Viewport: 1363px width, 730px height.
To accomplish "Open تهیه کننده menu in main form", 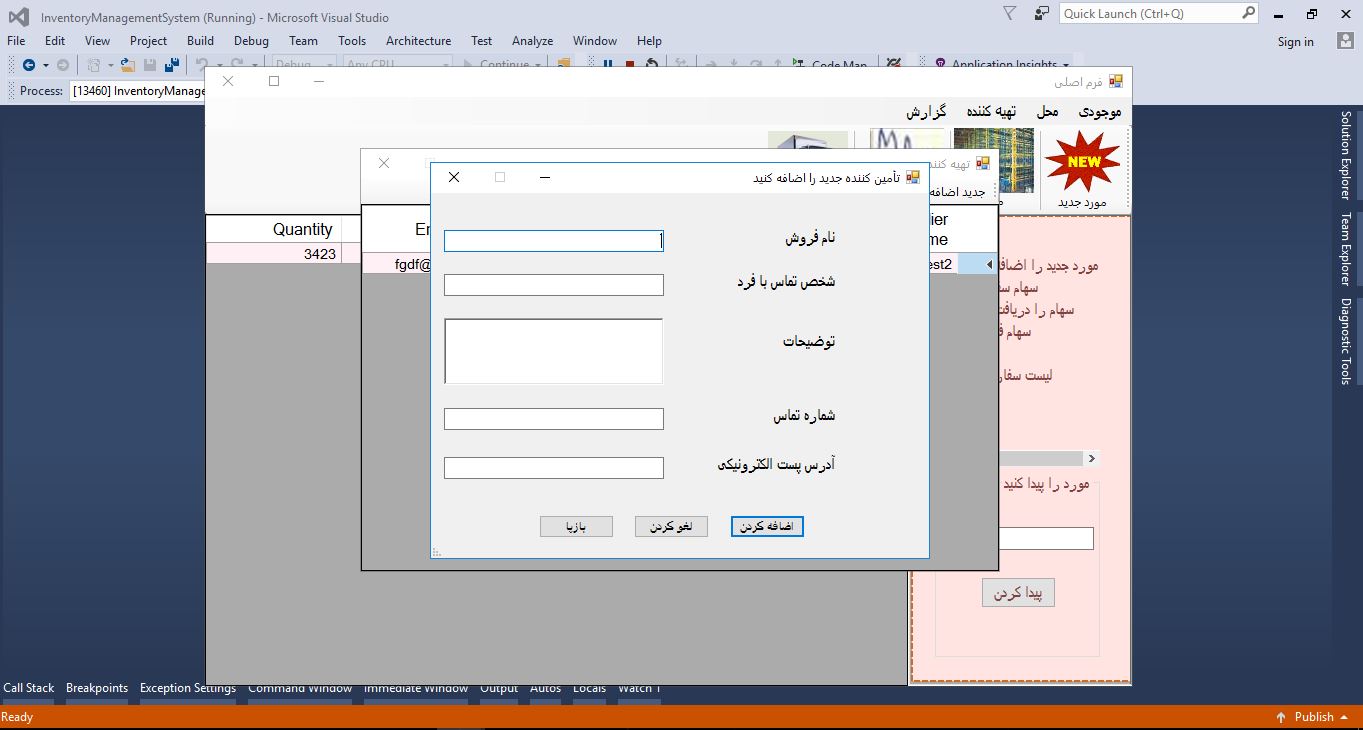I will coord(992,112).
